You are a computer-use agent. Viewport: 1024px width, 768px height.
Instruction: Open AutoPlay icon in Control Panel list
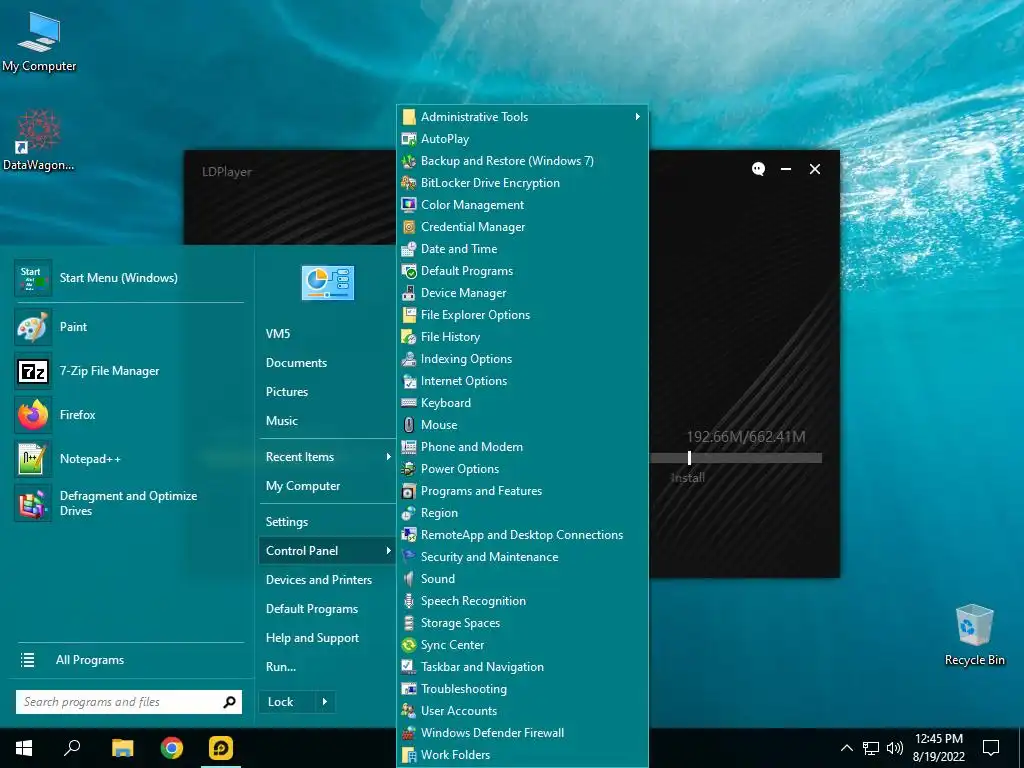(x=409, y=139)
